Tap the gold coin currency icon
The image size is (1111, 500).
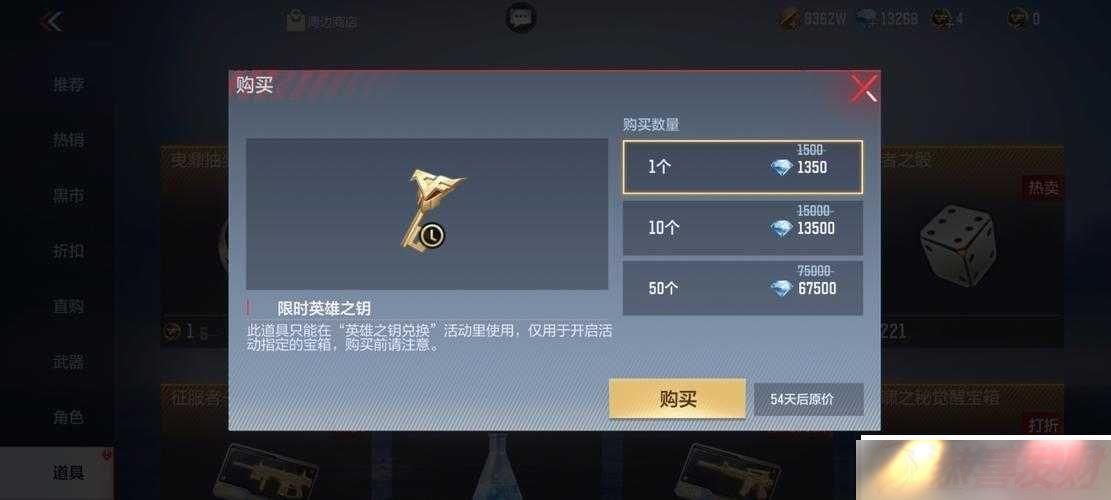click(790, 18)
